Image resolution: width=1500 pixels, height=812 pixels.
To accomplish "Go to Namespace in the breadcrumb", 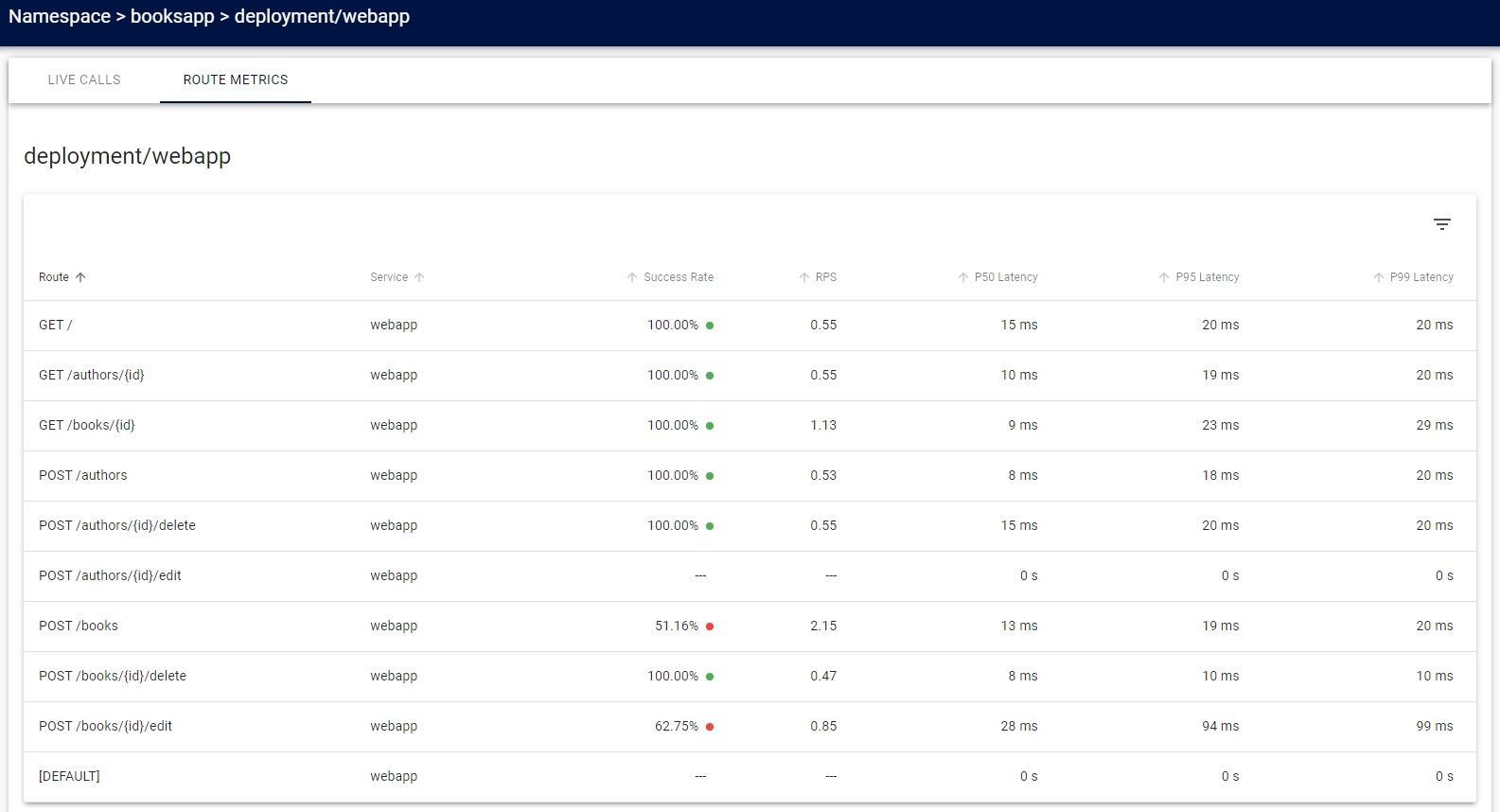I will point(59,17).
